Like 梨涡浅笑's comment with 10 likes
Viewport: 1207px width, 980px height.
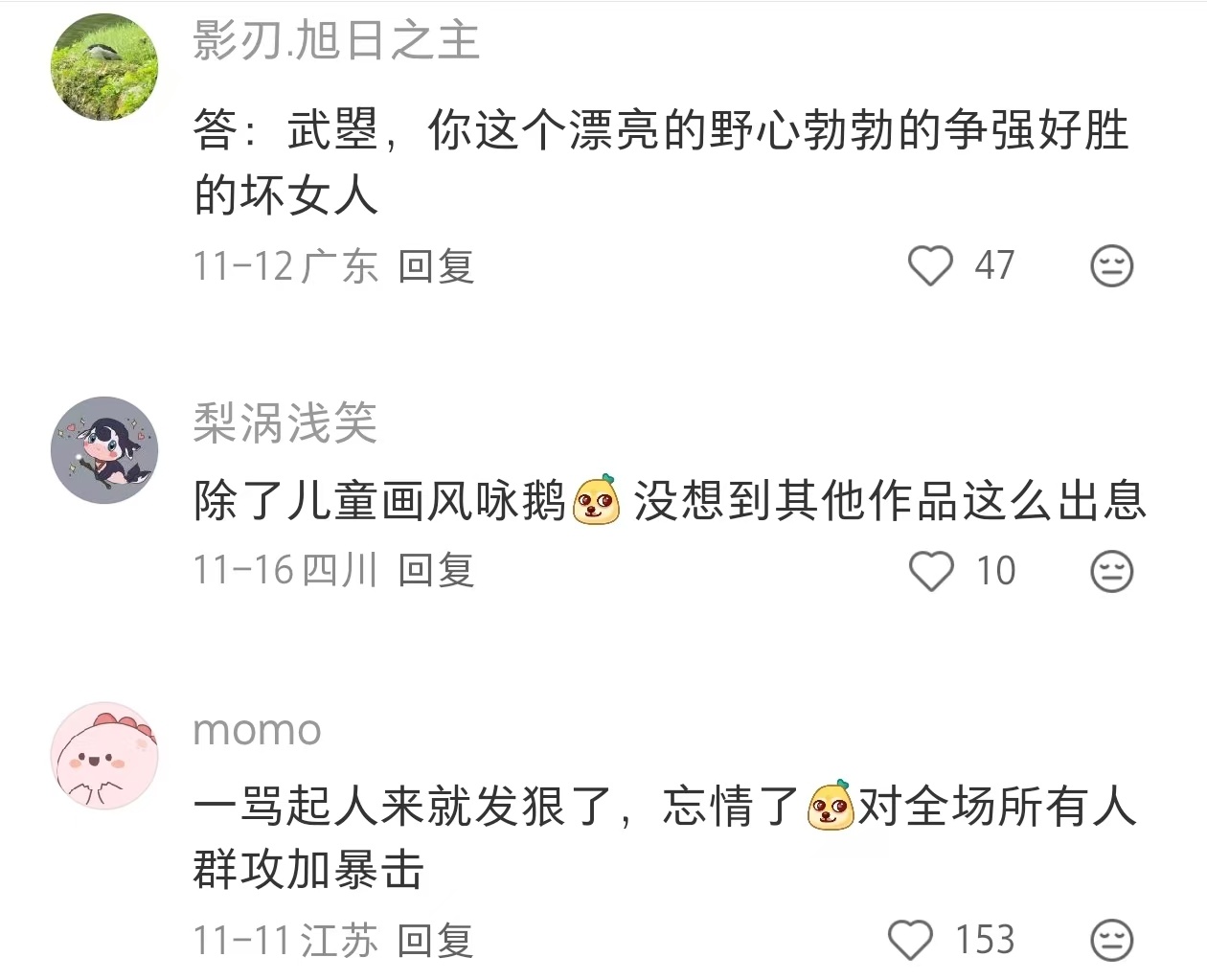(930, 571)
